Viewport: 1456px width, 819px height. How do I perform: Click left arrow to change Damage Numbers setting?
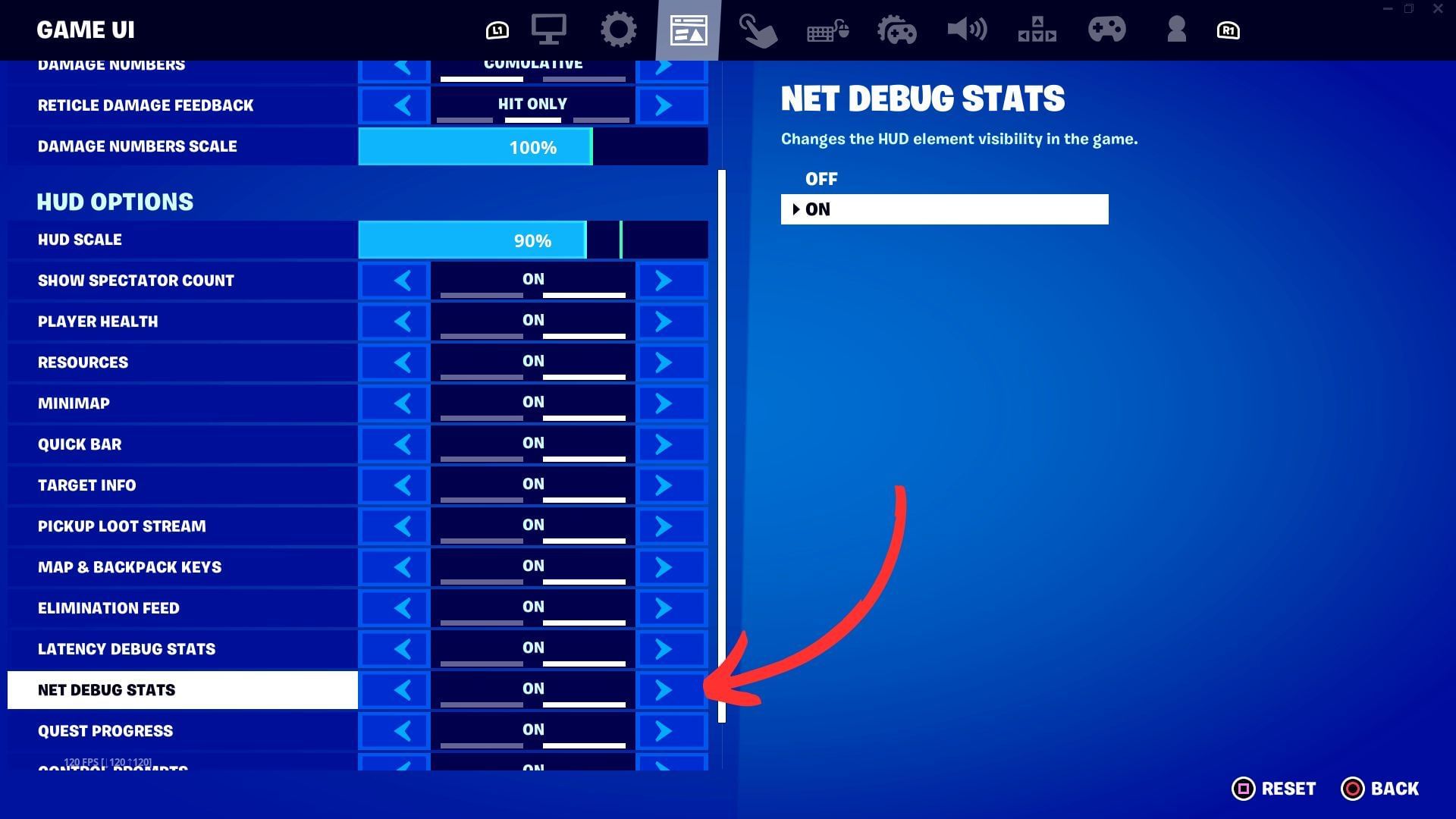[x=401, y=65]
